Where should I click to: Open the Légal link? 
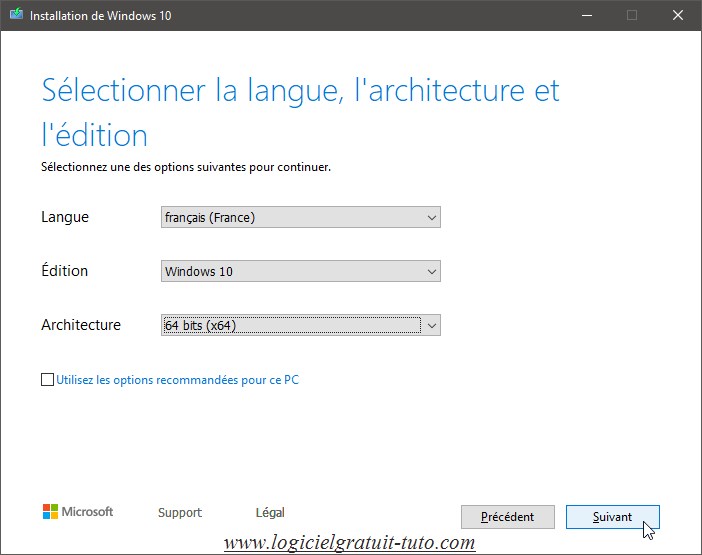click(x=270, y=512)
